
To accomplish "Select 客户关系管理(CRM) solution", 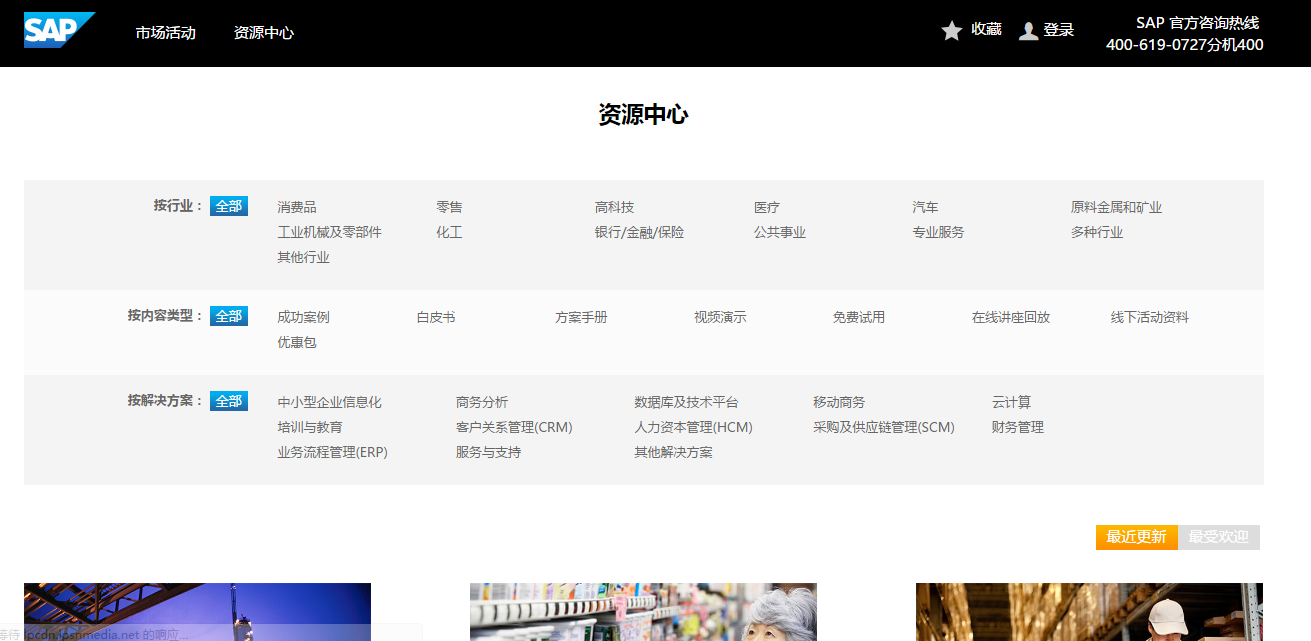I will point(514,428).
